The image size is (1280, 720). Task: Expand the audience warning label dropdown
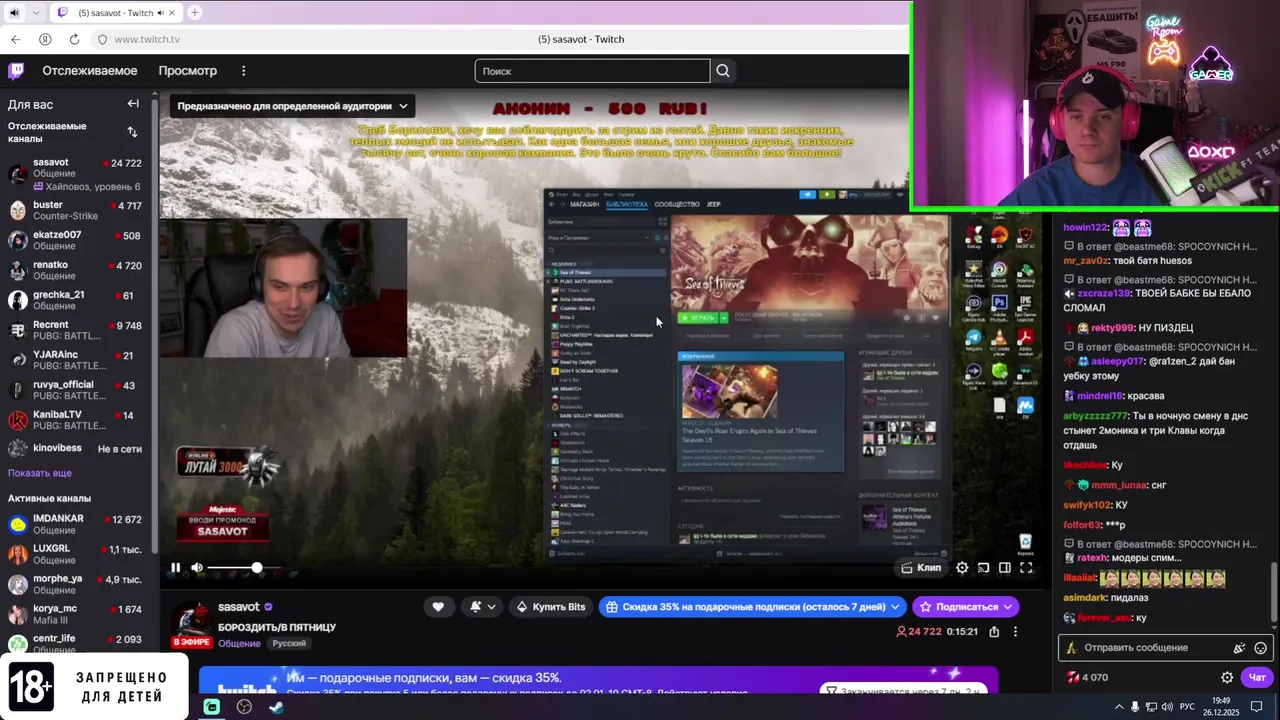click(293, 106)
